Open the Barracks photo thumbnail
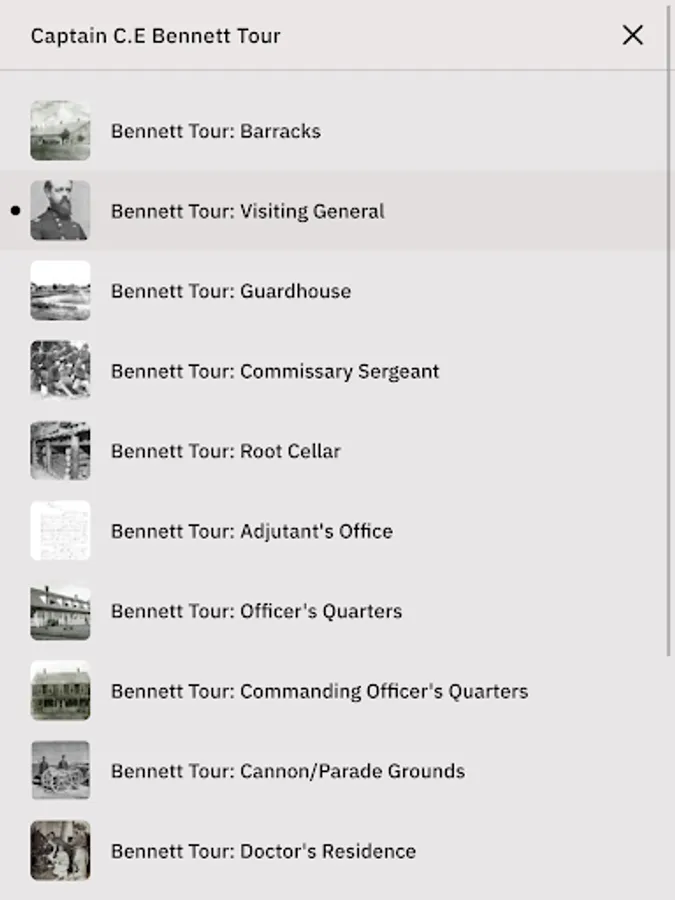675x900 pixels. [60, 131]
